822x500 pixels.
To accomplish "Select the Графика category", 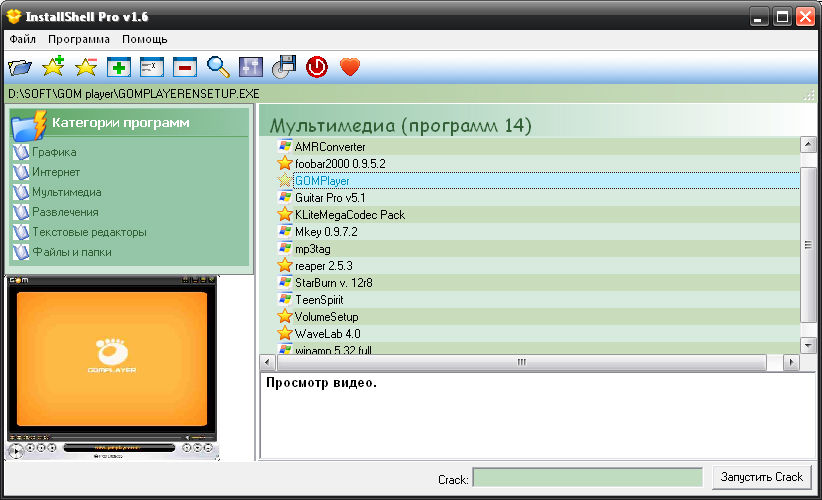I will click(54, 152).
